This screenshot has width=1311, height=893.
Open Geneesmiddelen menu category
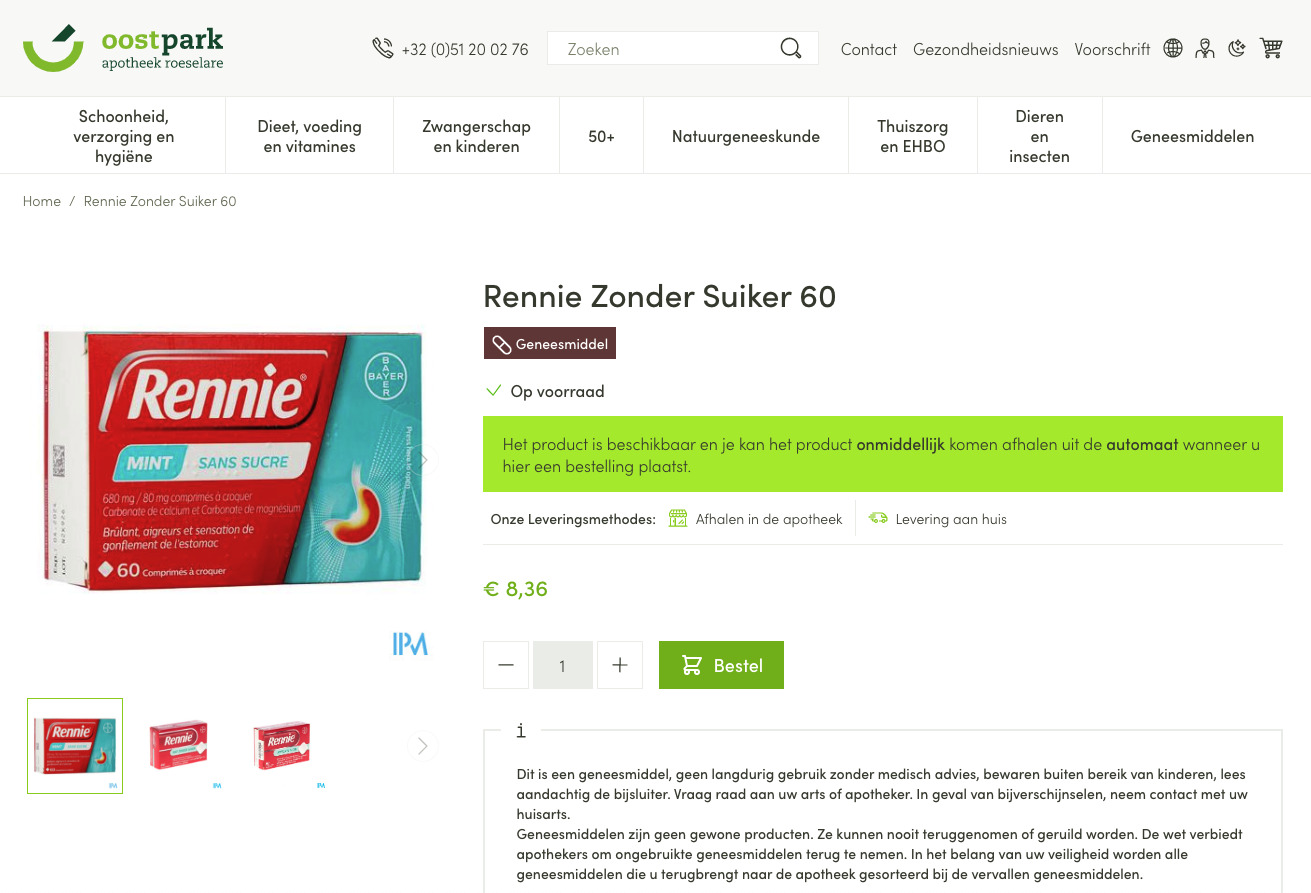(x=1192, y=136)
